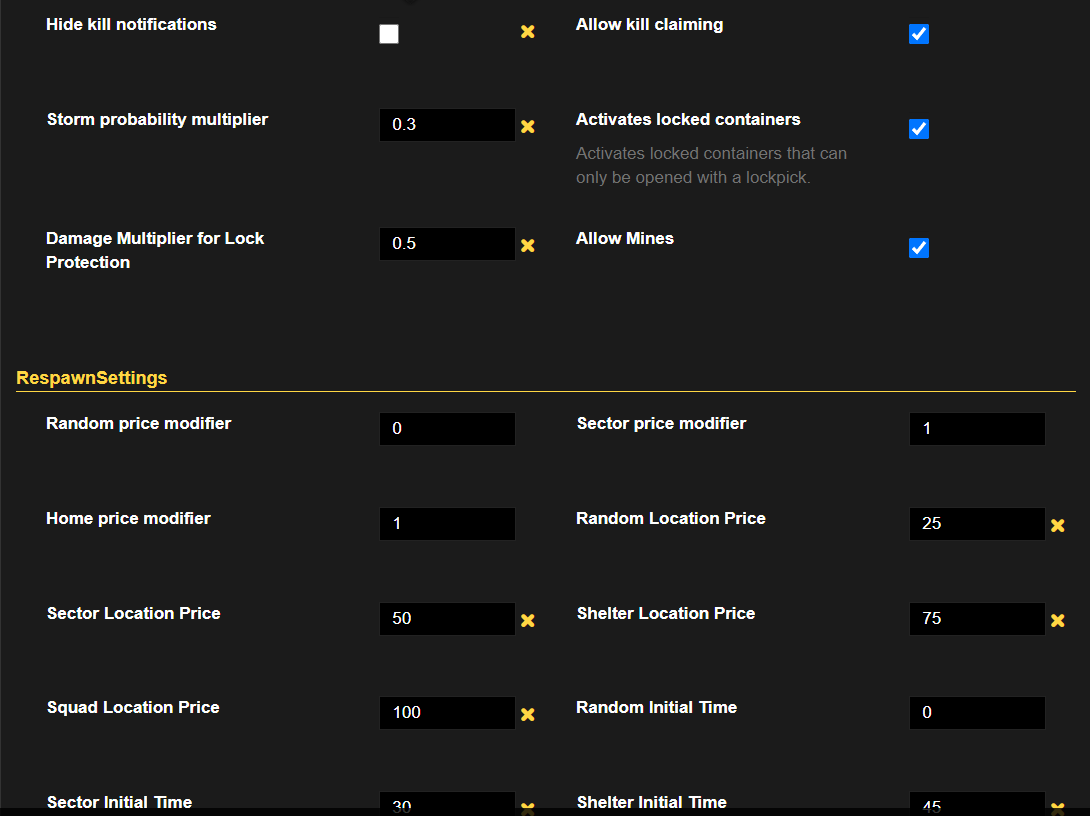
Task: Select the Random price modifier input
Action: [447, 429]
